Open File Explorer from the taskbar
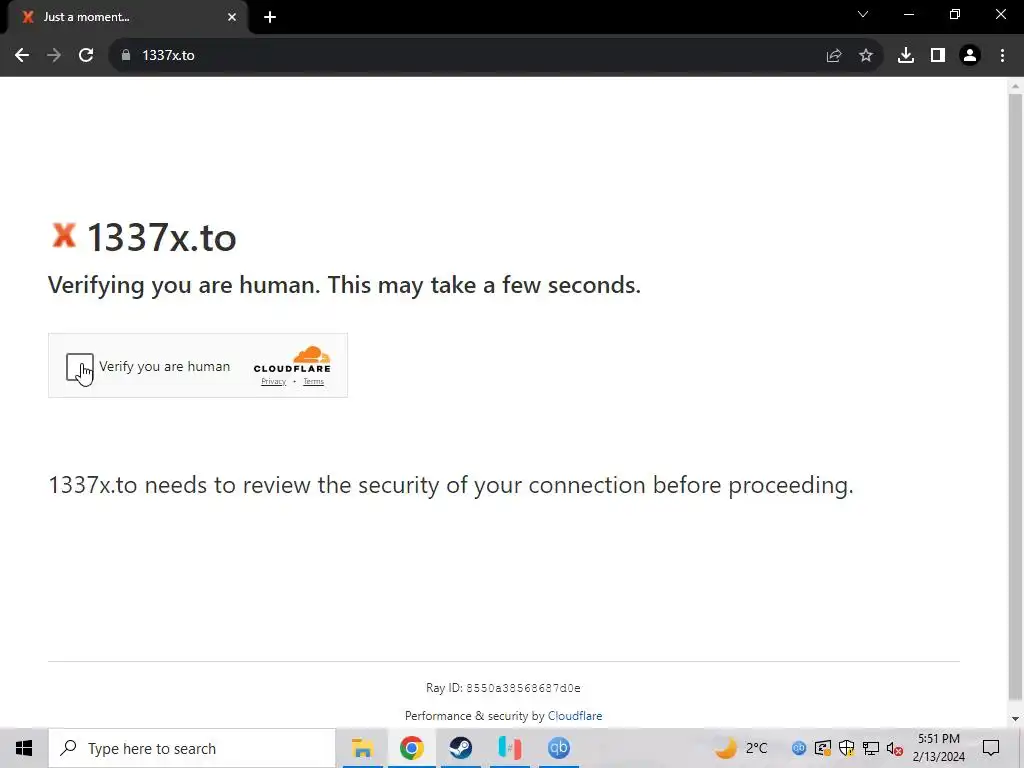 (x=362, y=748)
